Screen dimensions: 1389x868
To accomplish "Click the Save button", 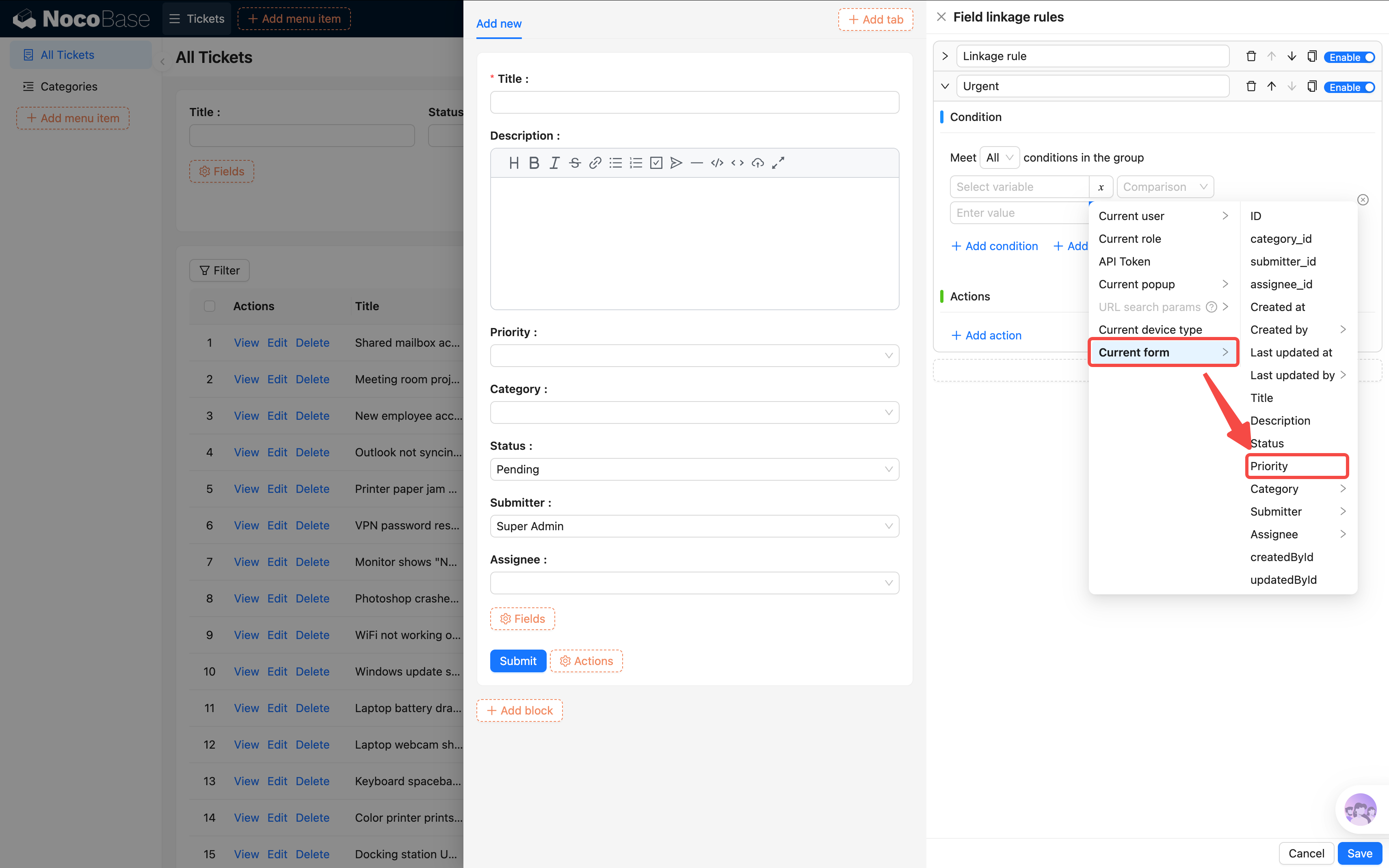I will pos(1359,853).
